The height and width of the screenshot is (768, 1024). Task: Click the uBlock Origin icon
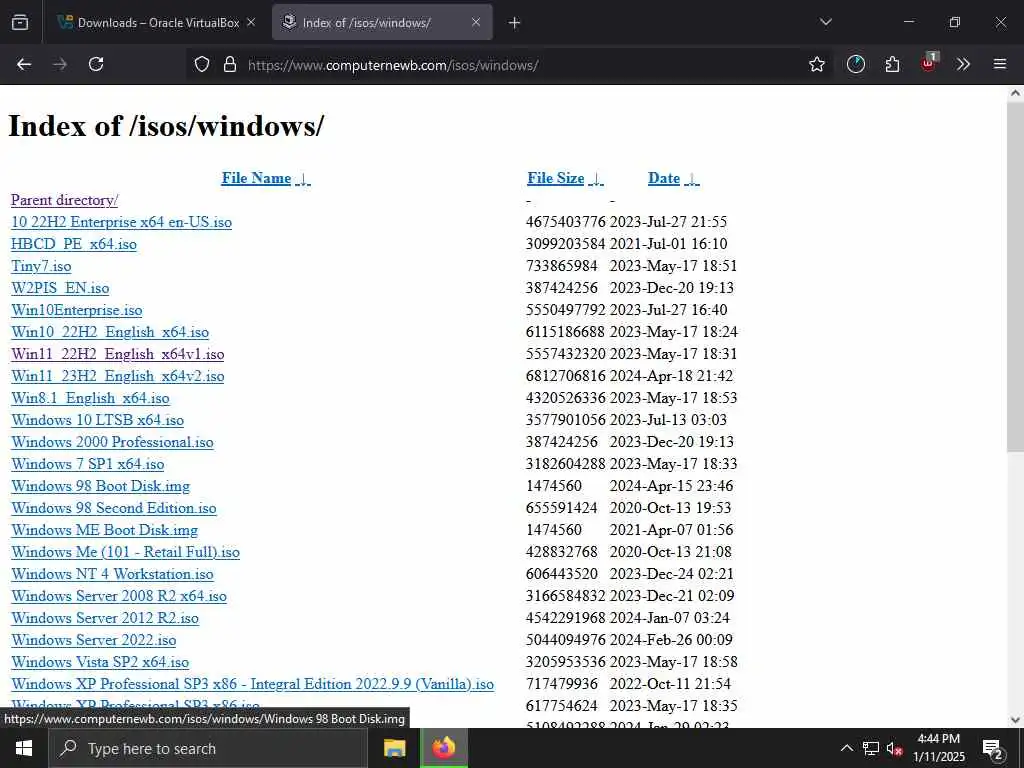(929, 63)
